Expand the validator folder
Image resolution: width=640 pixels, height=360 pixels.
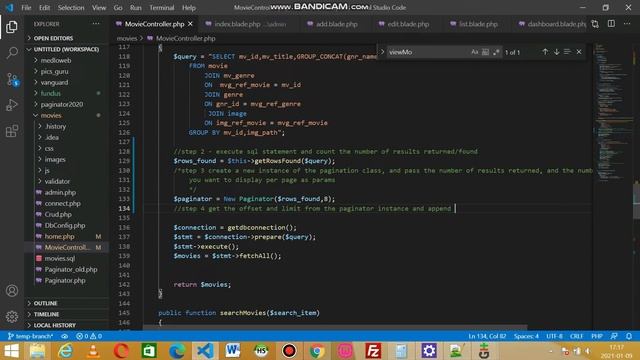67,181
